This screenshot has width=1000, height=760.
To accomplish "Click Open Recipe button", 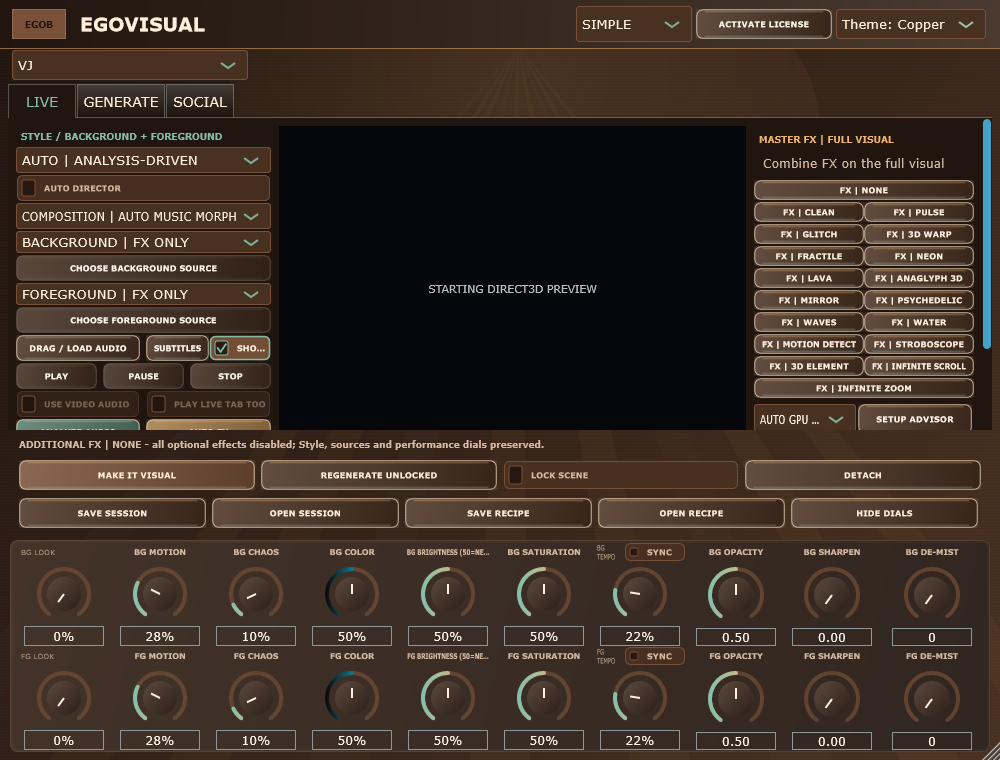I will tap(691, 513).
